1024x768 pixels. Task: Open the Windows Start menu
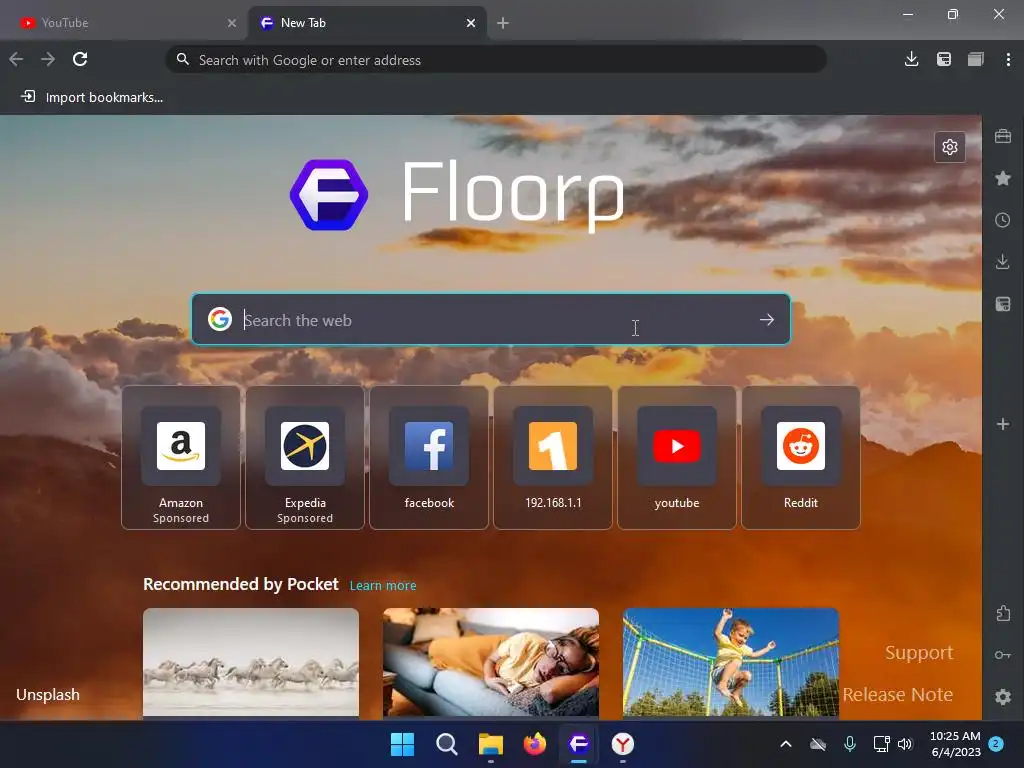coord(402,744)
